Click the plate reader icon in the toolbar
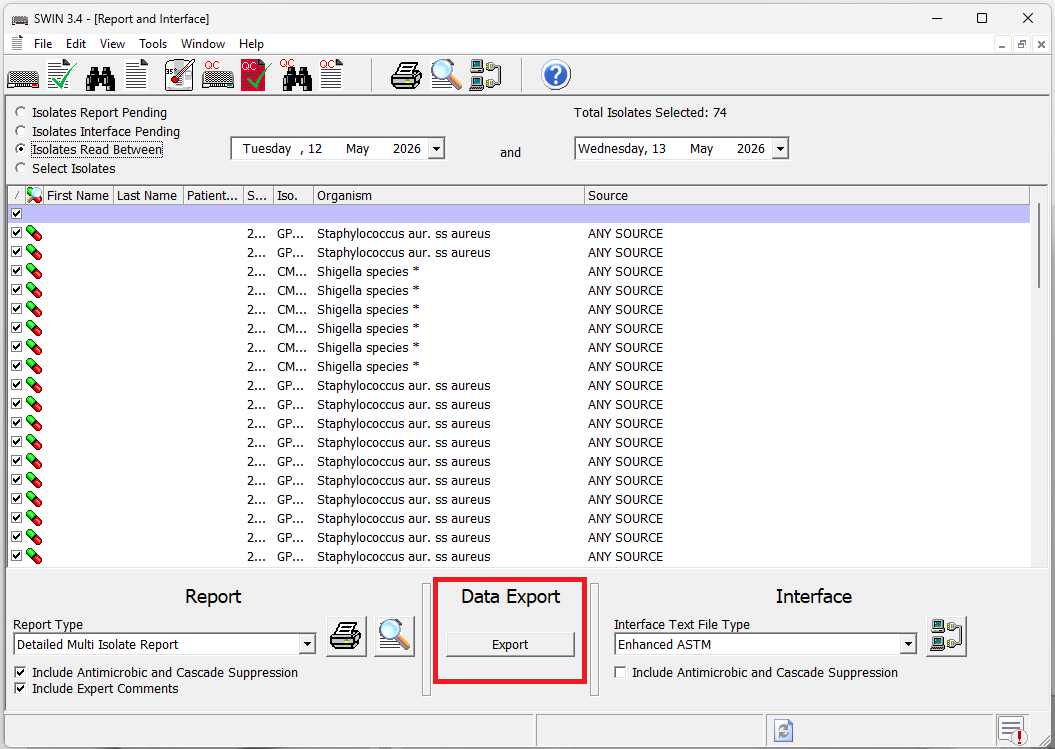 23,79
